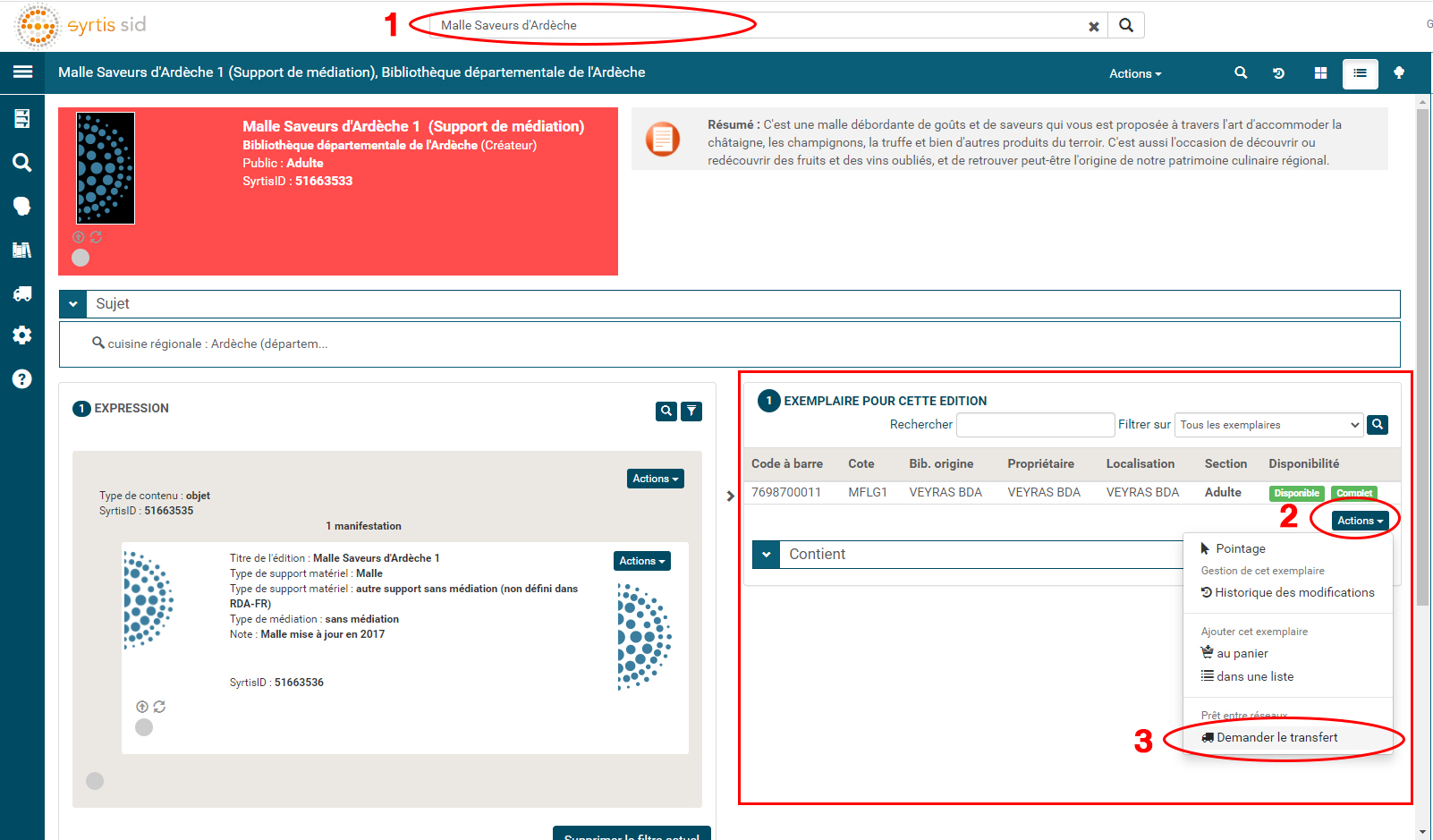Click the upload arrow icon under the red card cover
This screenshot has width=1433, height=840.
tap(79, 237)
